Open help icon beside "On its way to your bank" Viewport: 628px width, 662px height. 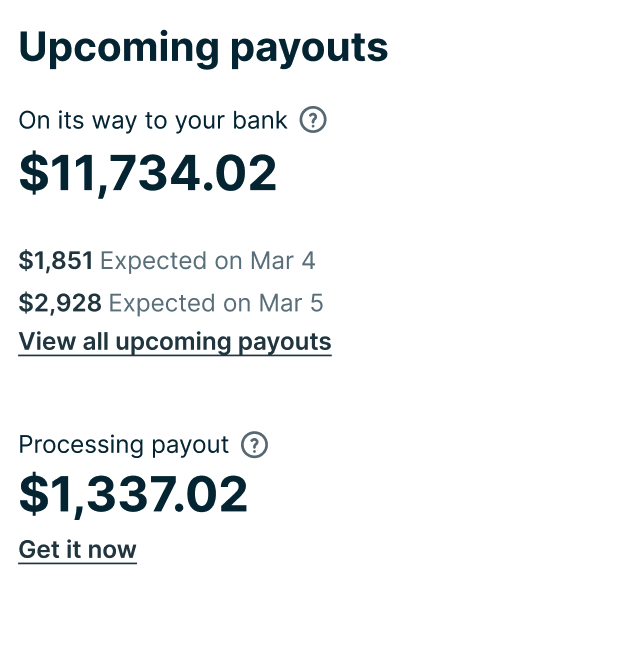(313, 121)
